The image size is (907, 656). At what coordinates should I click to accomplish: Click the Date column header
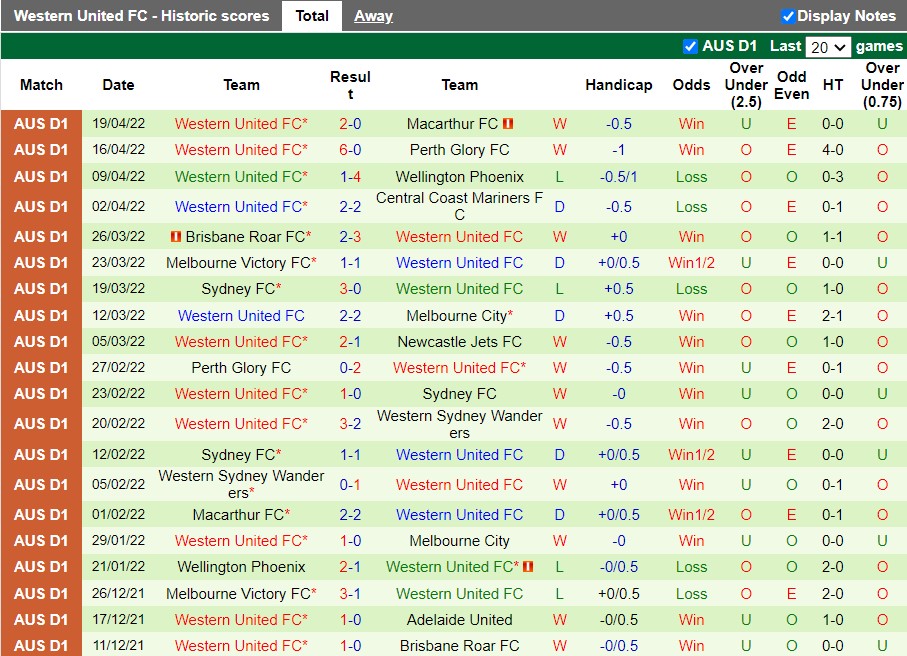coord(118,85)
